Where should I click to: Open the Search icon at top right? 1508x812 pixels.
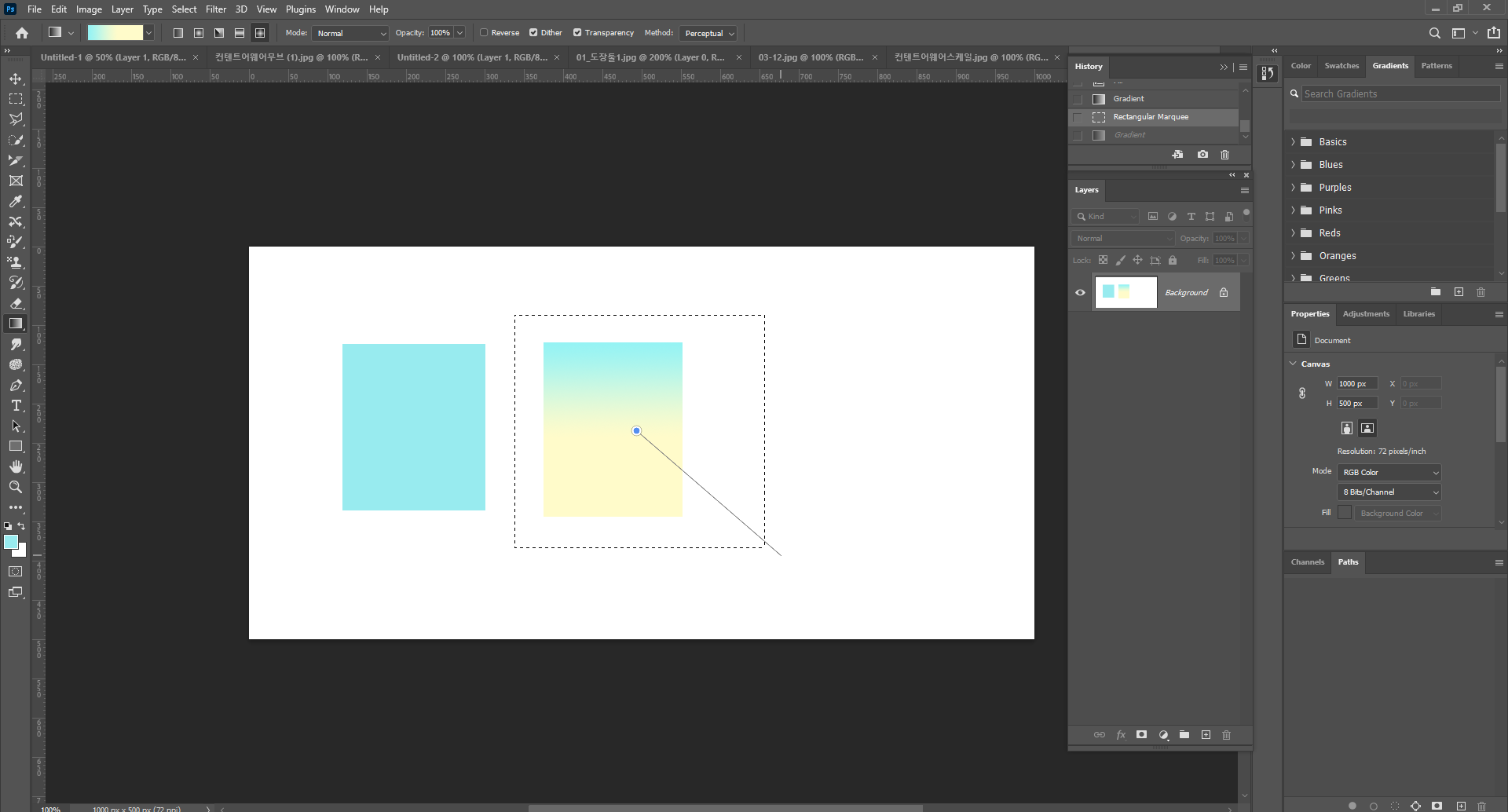[x=1434, y=33]
